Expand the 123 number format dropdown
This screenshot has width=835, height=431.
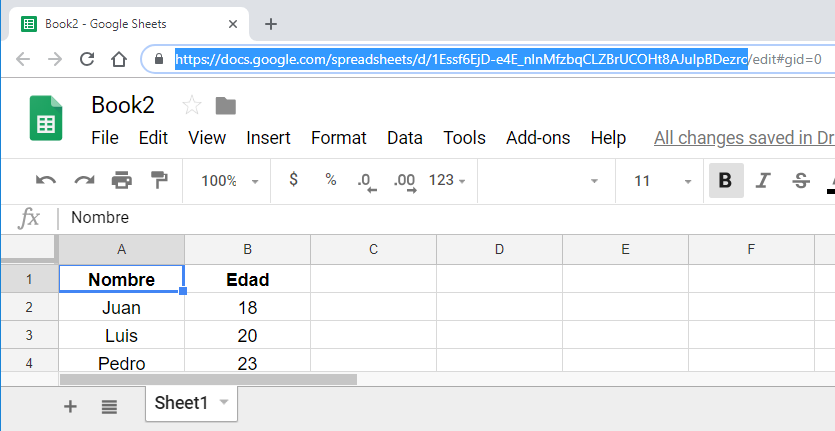(447, 181)
